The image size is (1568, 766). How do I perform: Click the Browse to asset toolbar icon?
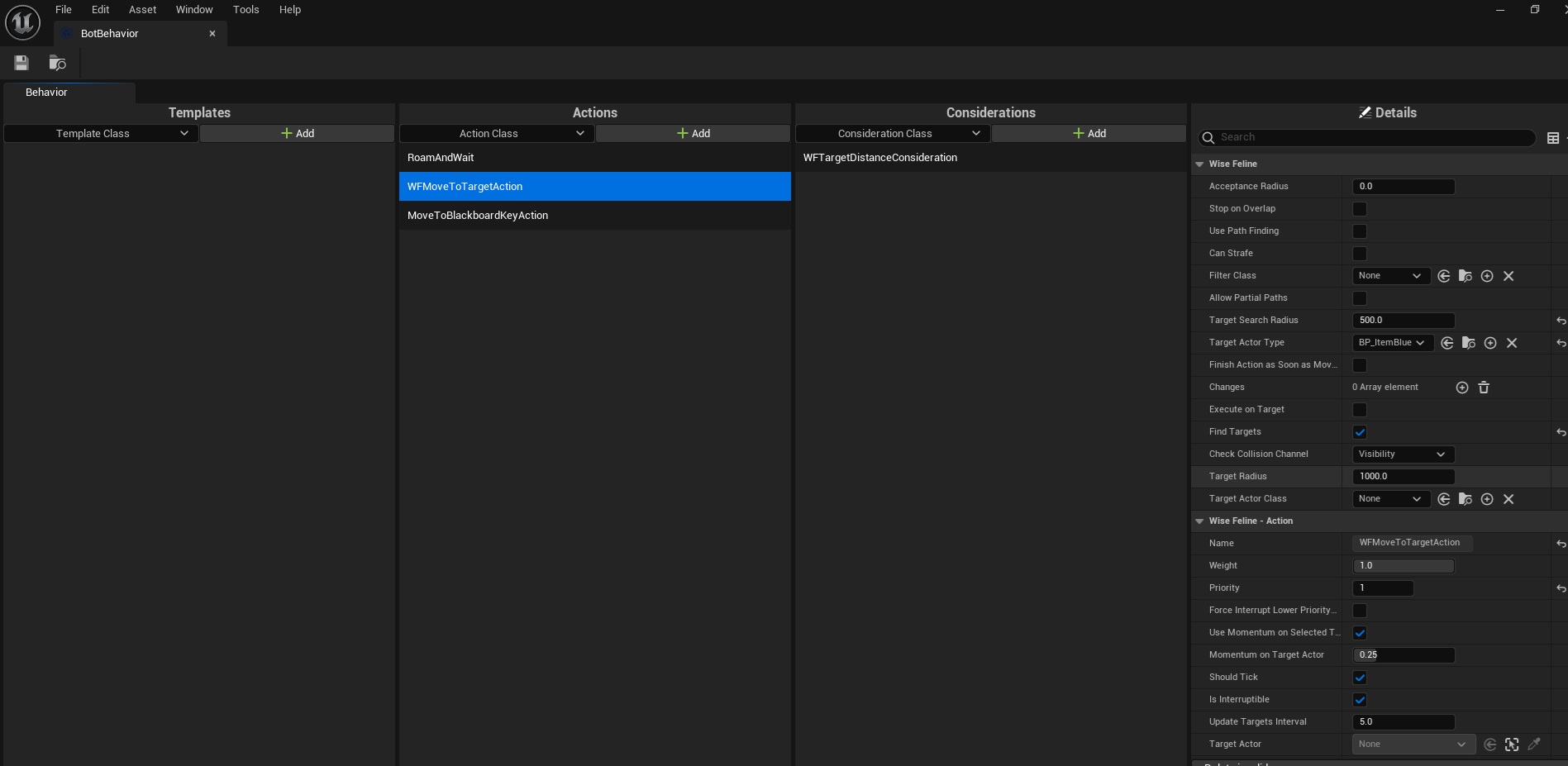(57, 63)
